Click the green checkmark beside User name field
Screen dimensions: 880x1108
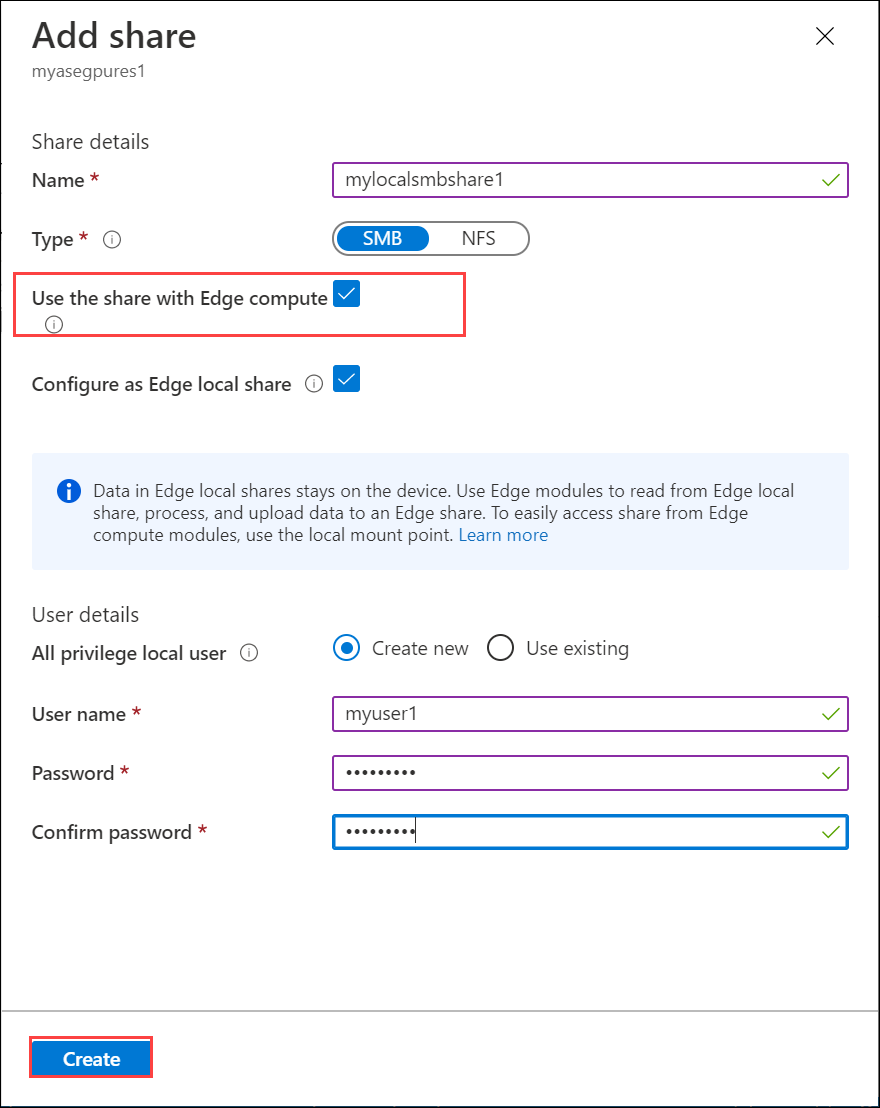point(829,714)
